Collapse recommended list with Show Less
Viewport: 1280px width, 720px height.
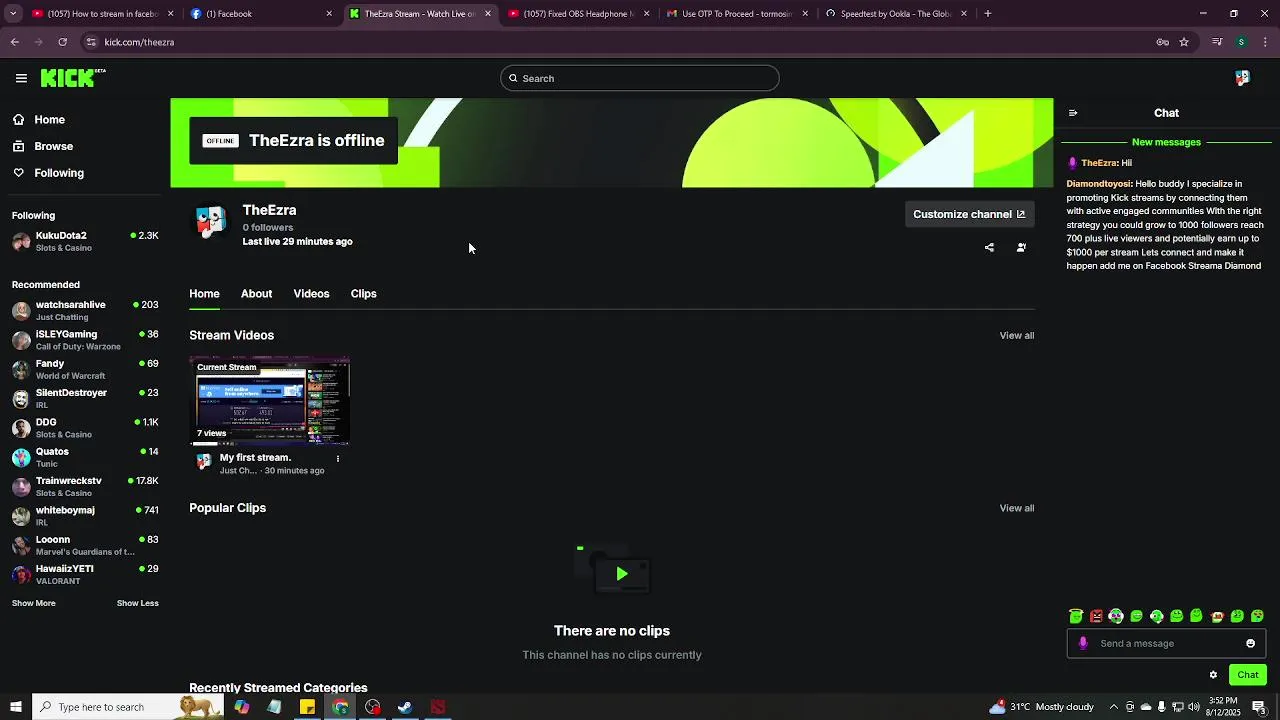[x=137, y=603]
